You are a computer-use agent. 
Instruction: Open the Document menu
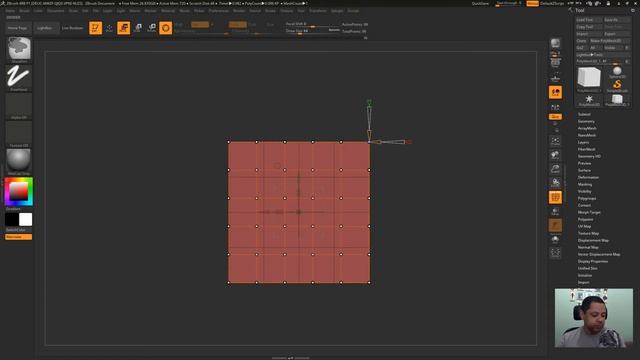56,11
